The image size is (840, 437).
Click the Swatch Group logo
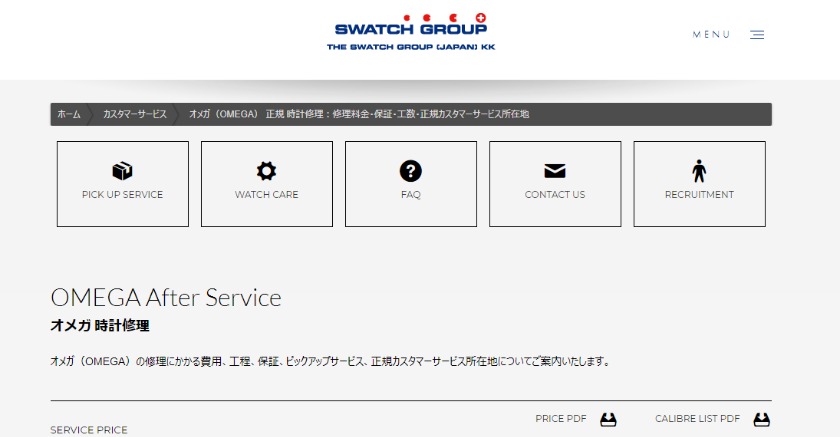[411, 32]
